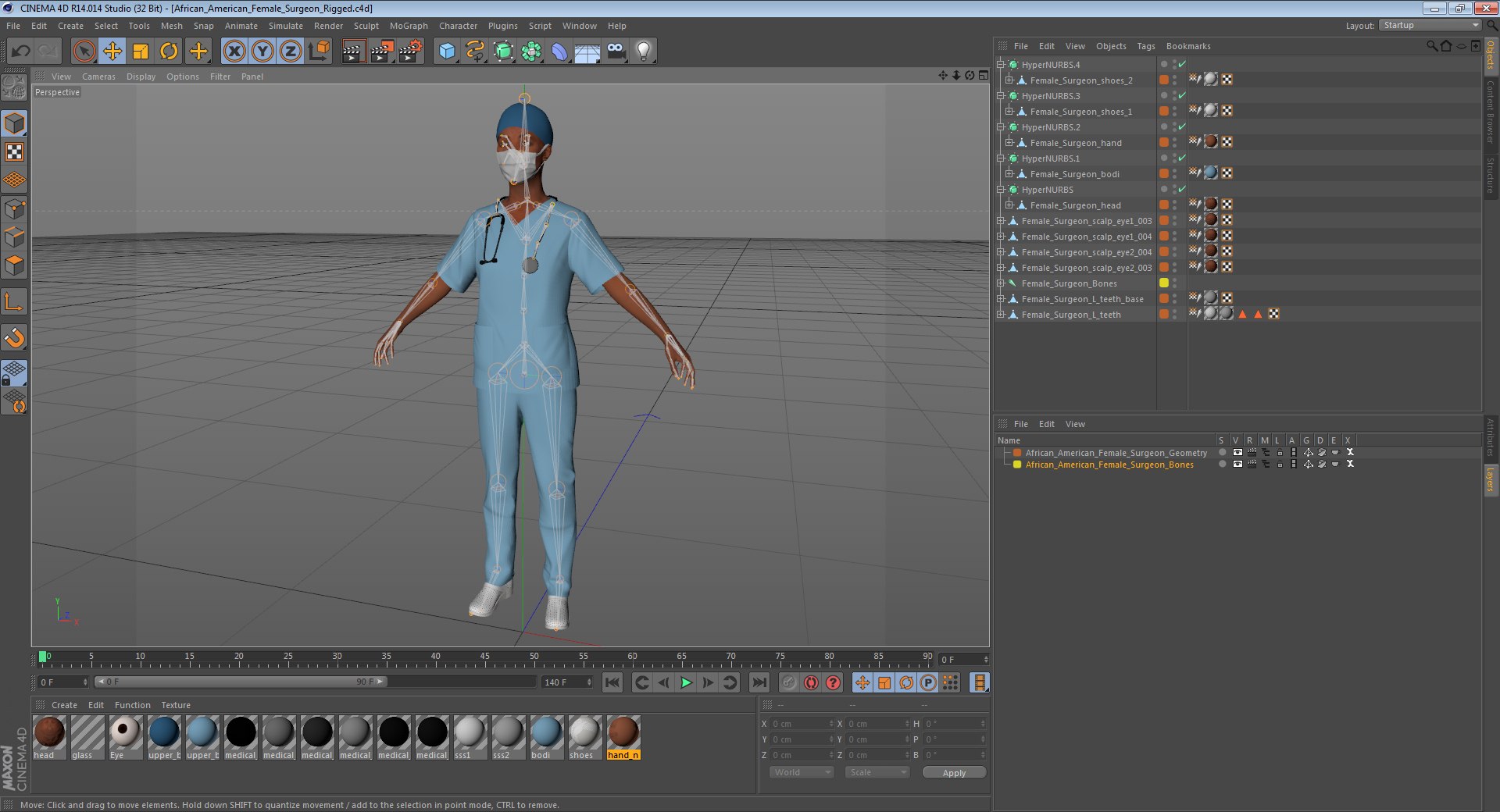Switch to Texture mode checker icon

click(x=14, y=152)
